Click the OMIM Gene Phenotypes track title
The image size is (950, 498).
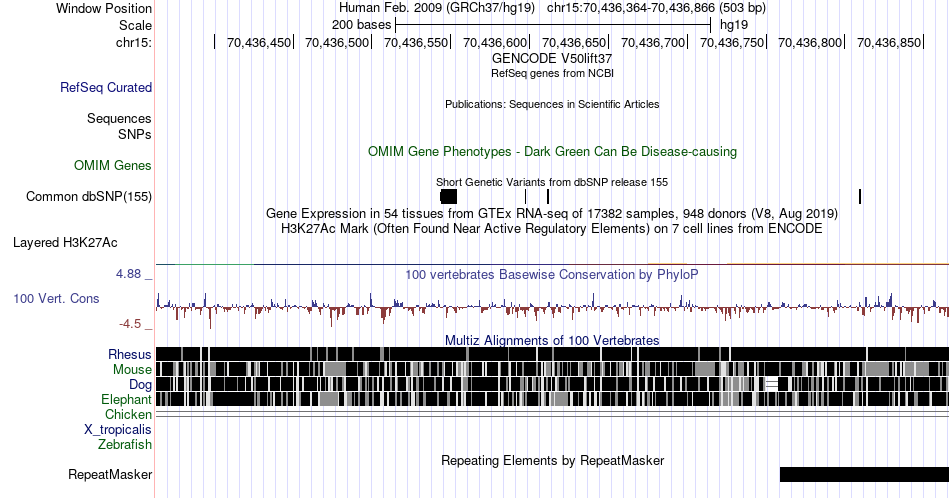click(552, 151)
